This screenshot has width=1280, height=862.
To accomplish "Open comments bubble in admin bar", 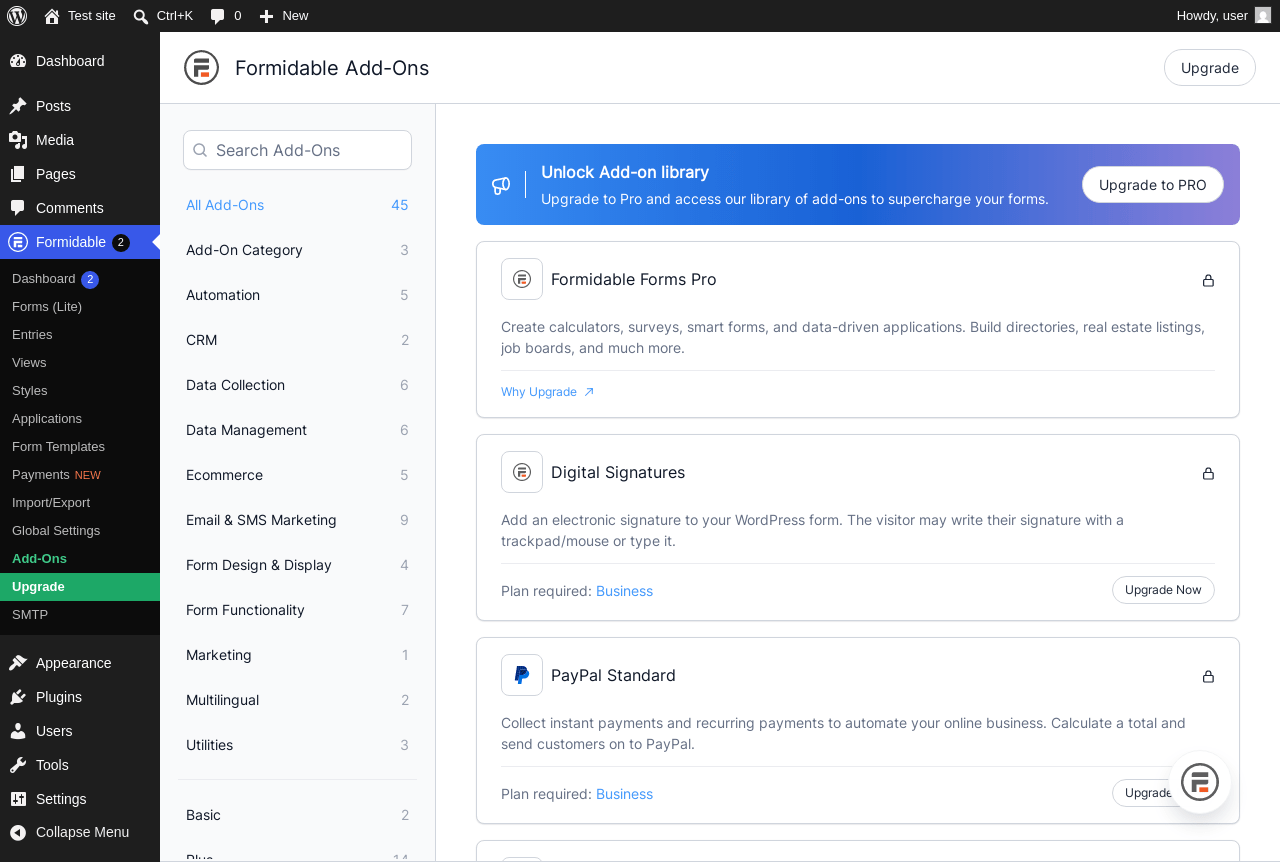I will pyautogui.click(x=226, y=16).
